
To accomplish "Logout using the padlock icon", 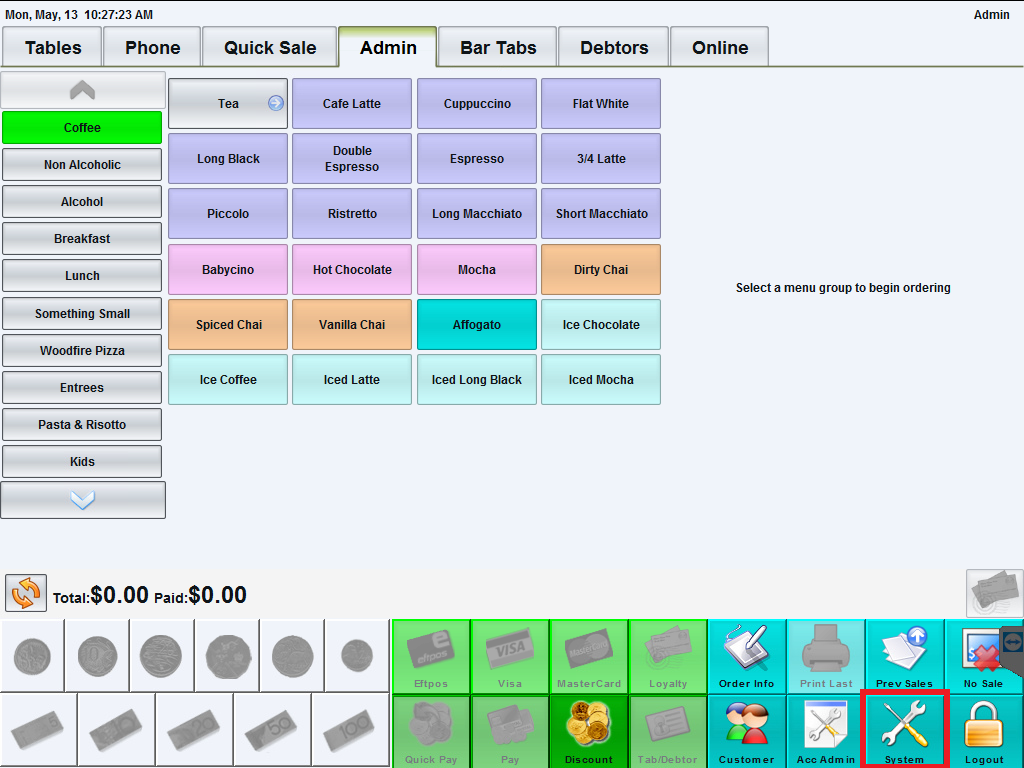I will 983,729.
